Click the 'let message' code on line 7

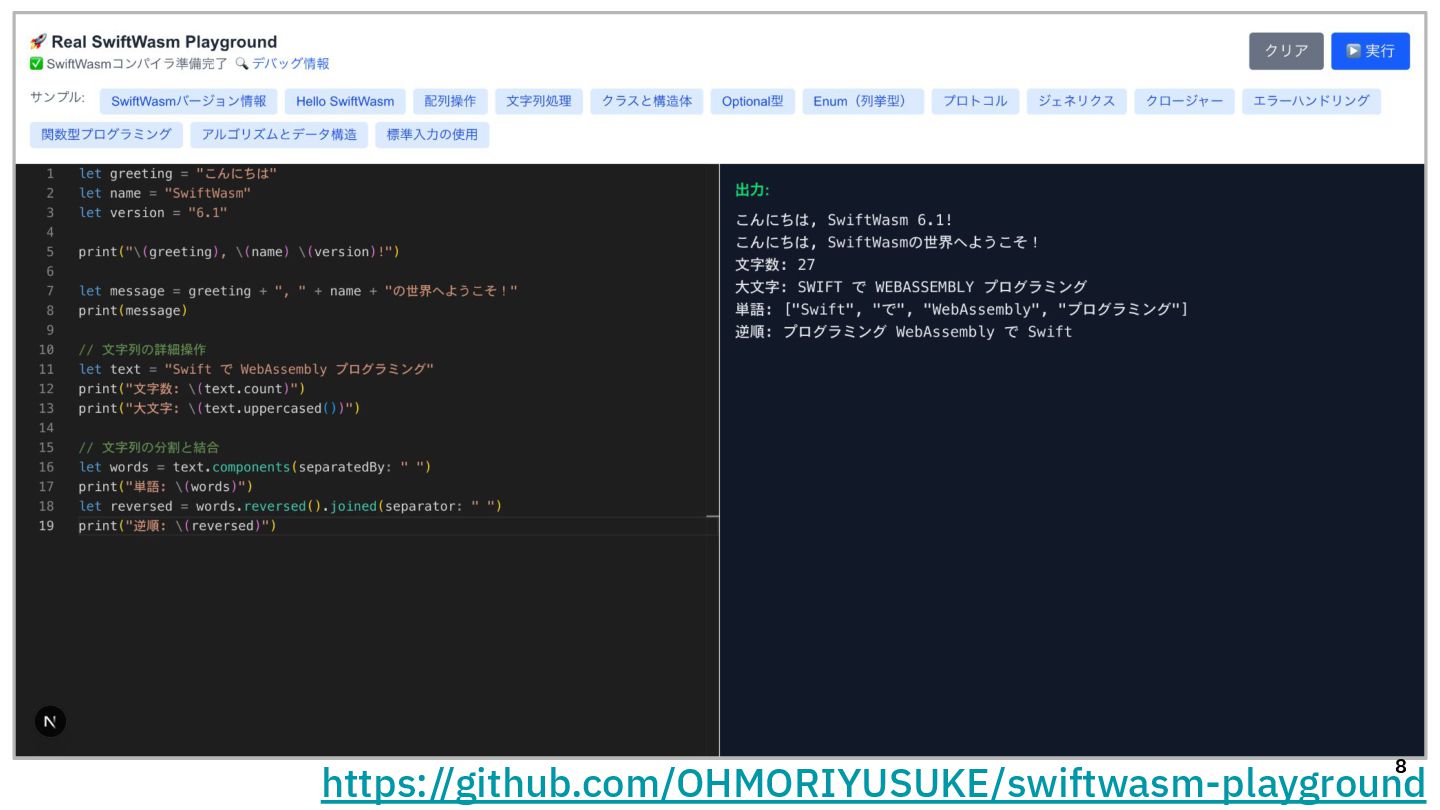coord(298,291)
